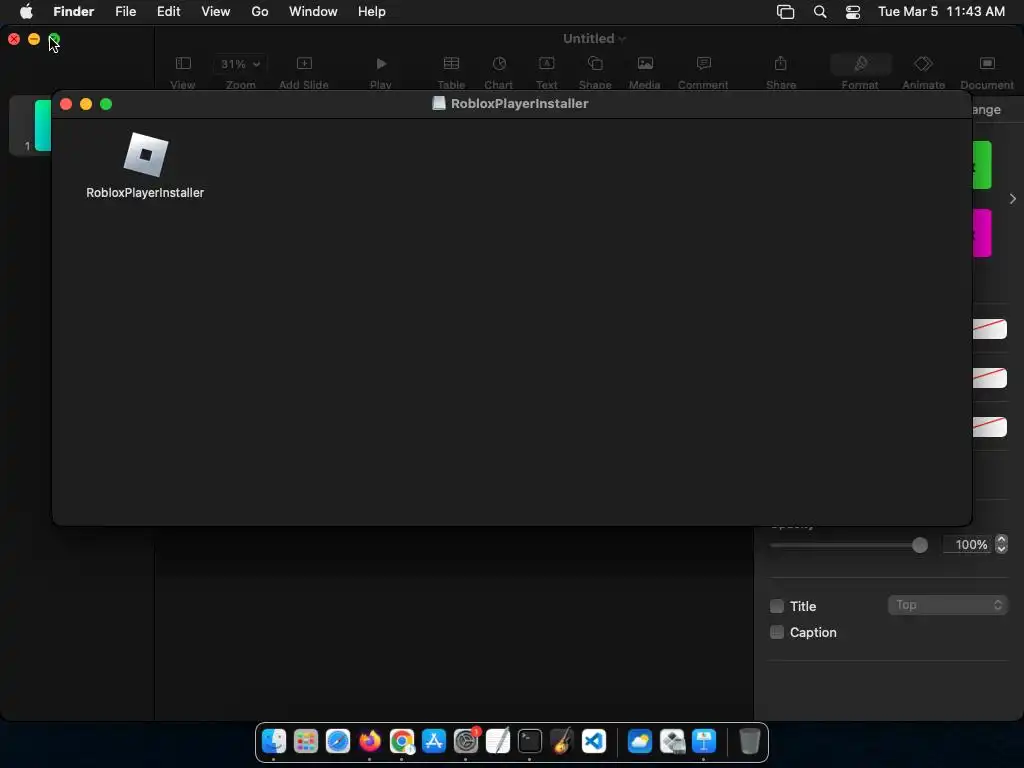Screen dimensions: 1024x768
Task: Click the opacity slider knob in Keynote
Action: [x=920, y=545]
